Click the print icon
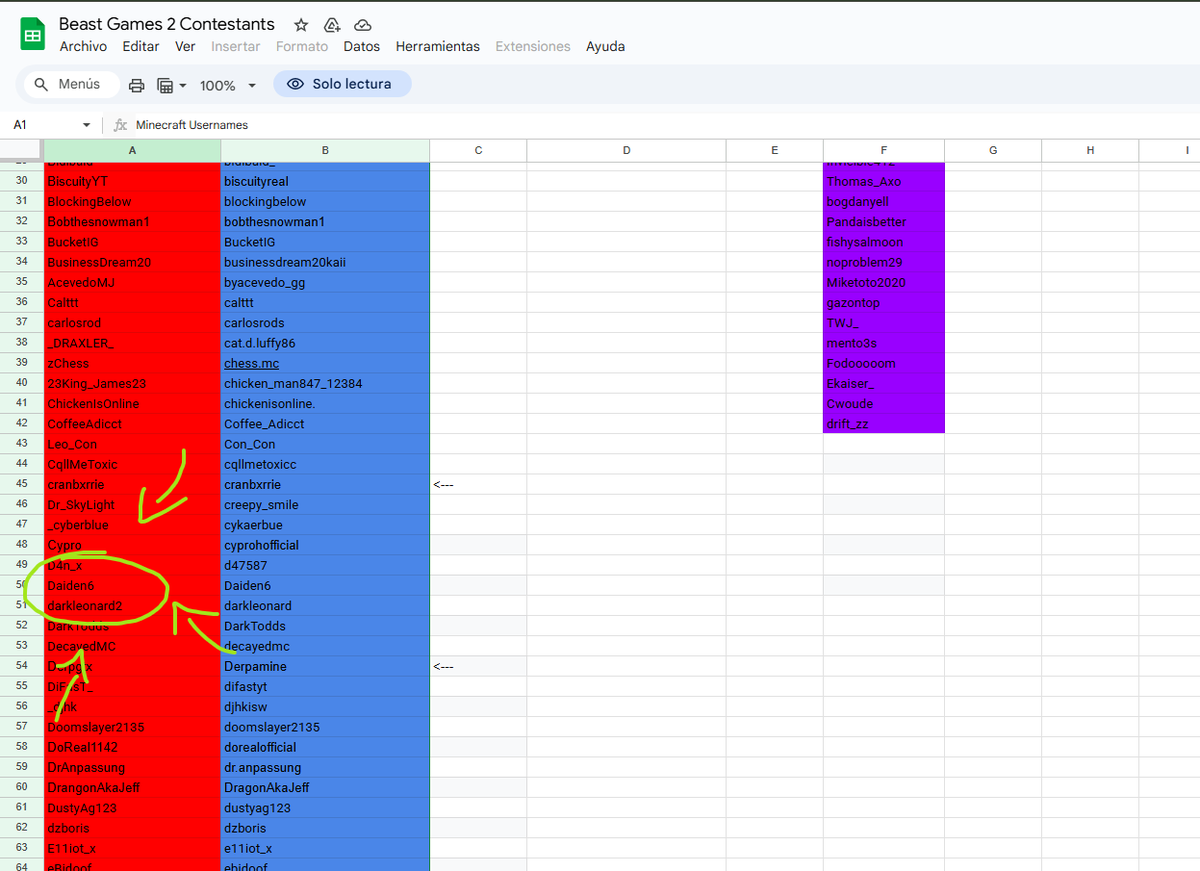The image size is (1200, 871). click(x=137, y=85)
